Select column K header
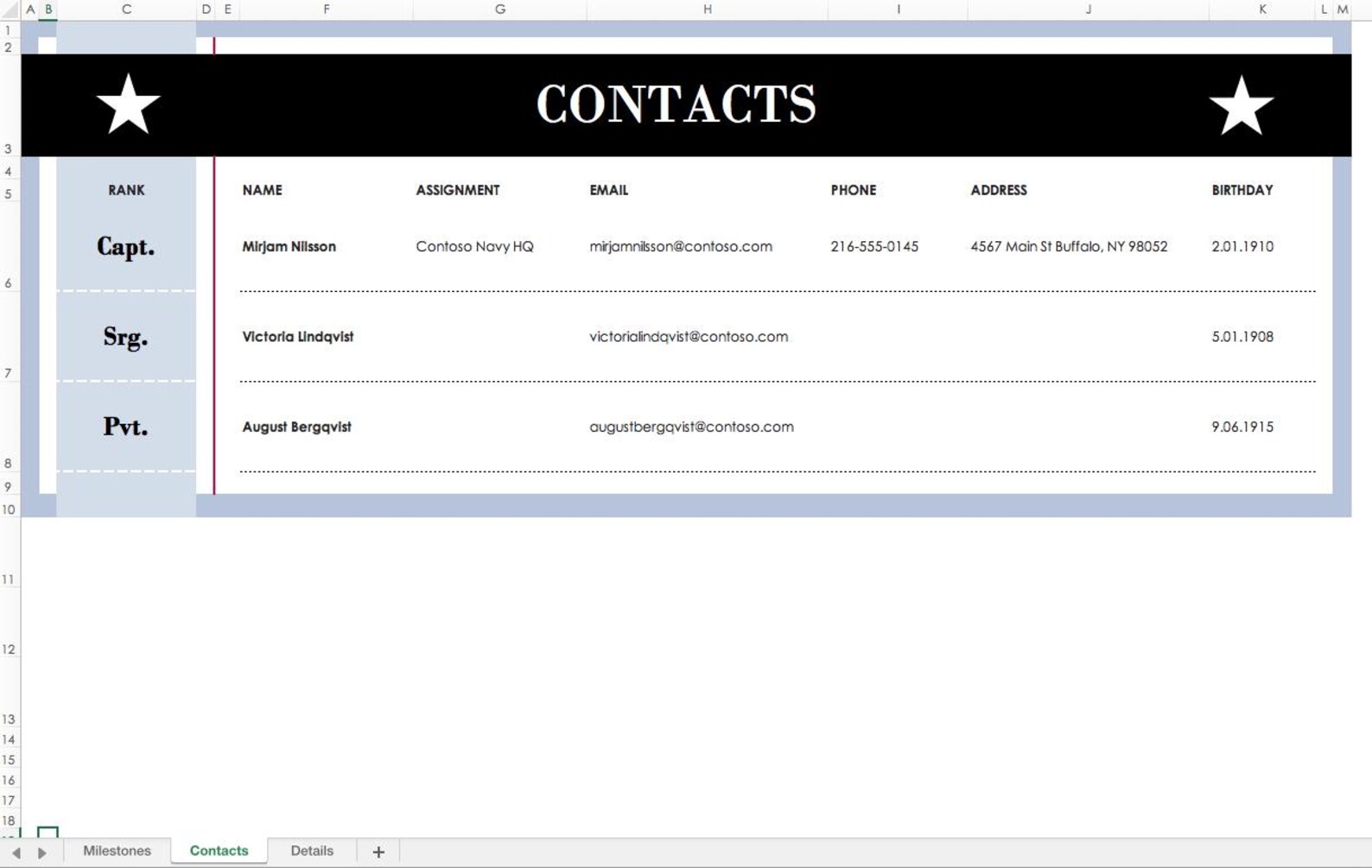Viewport: 1372px width, 868px height. (1262, 10)
